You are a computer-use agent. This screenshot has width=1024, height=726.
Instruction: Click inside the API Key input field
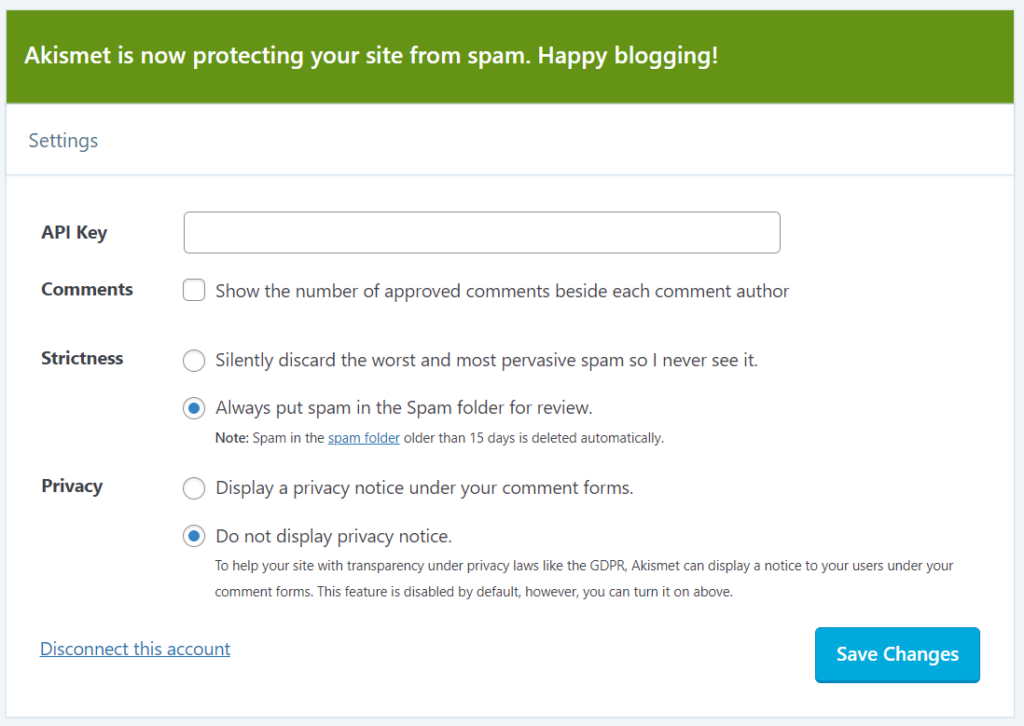coord(480,232)
